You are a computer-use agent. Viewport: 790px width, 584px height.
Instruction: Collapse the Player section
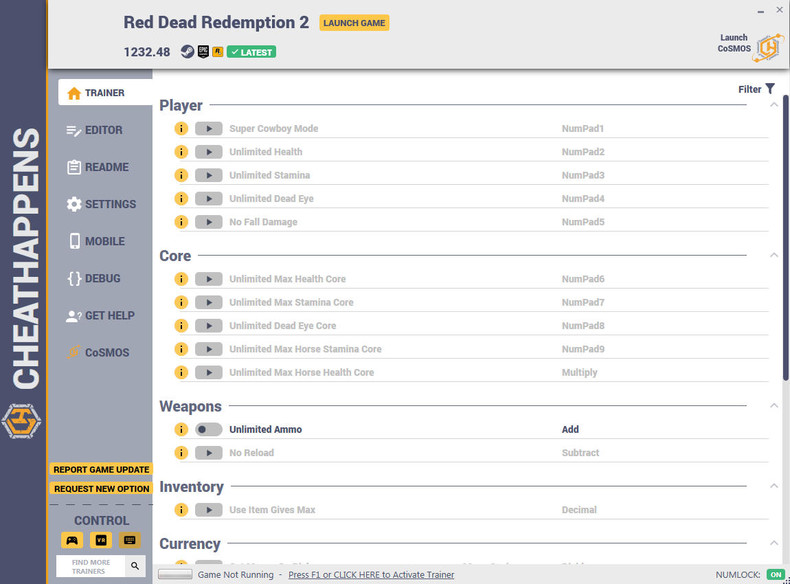774,105
